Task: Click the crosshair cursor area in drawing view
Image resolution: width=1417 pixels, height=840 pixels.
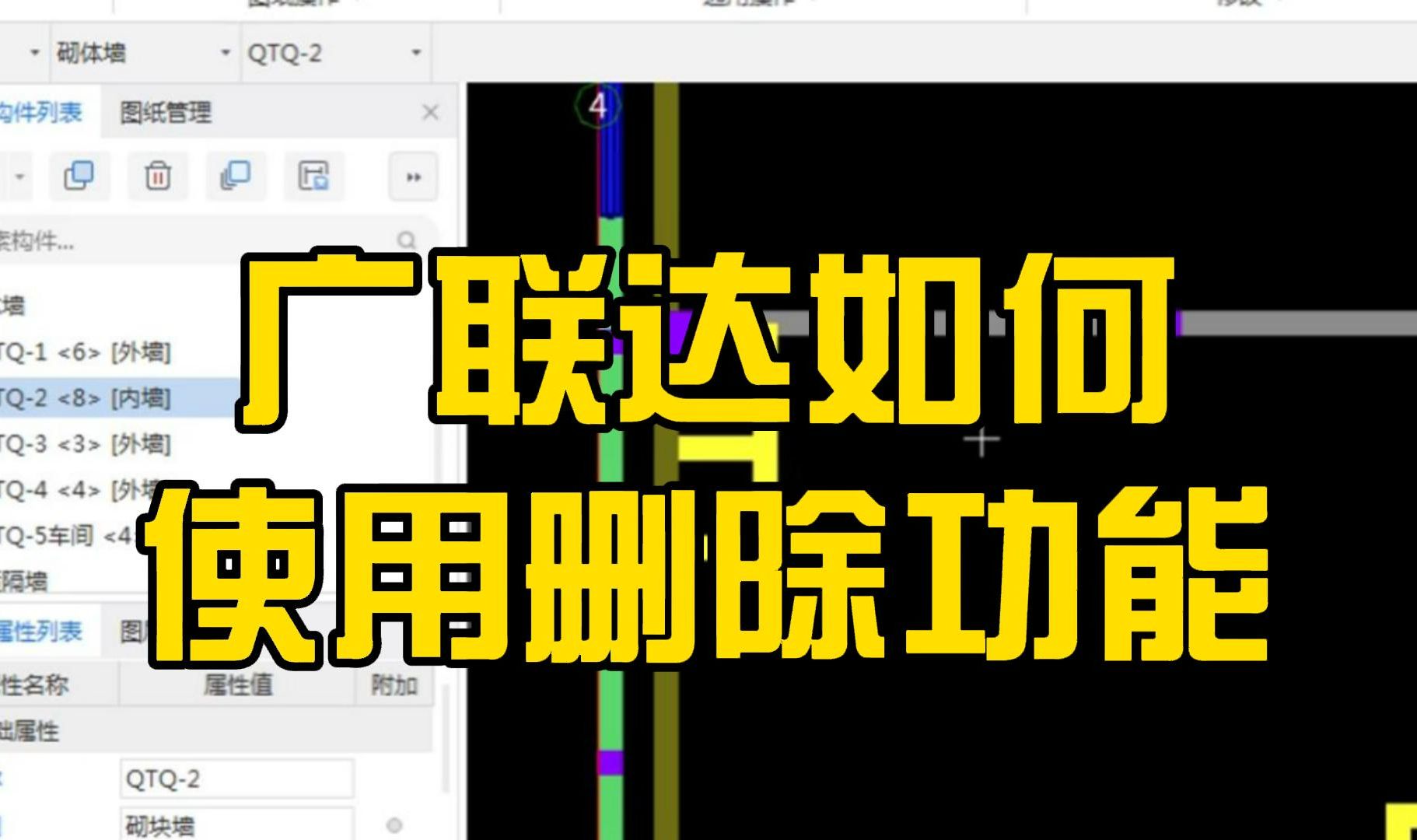Action: 981,440
